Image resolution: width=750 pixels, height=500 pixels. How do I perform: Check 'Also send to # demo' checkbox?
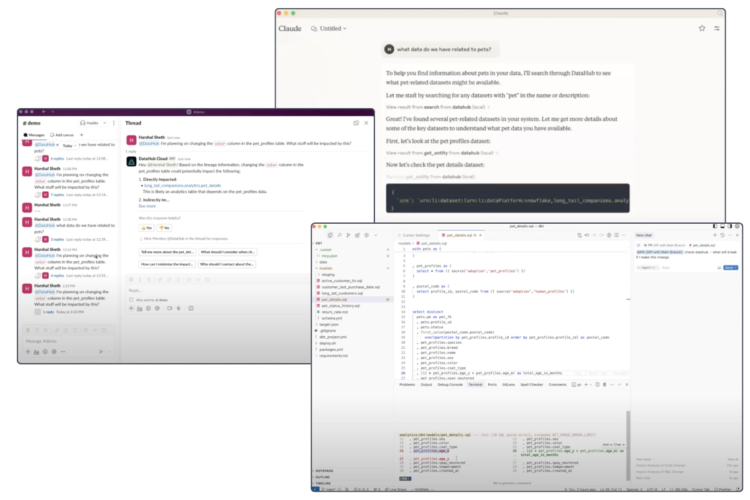pos(129,298)
